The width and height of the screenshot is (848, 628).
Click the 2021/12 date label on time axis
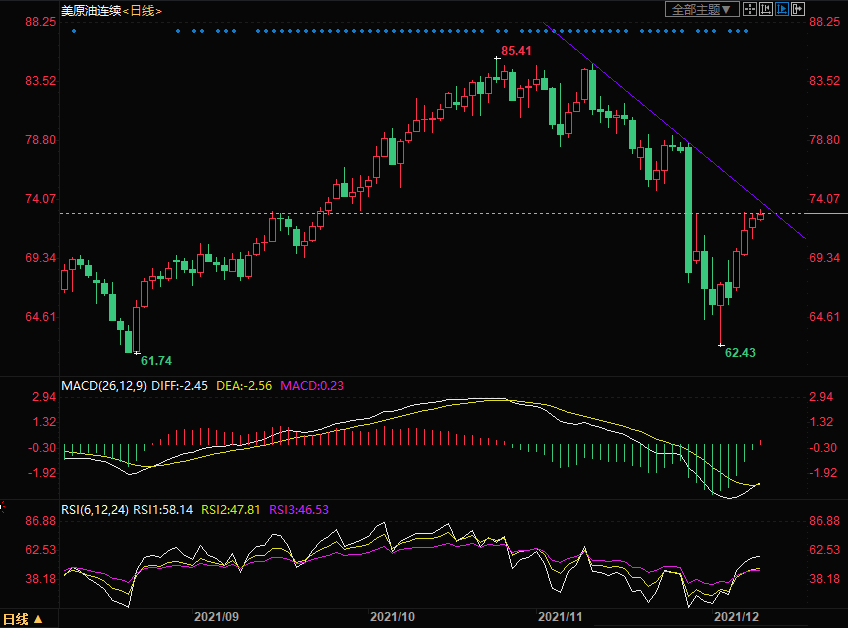point(740,619)
